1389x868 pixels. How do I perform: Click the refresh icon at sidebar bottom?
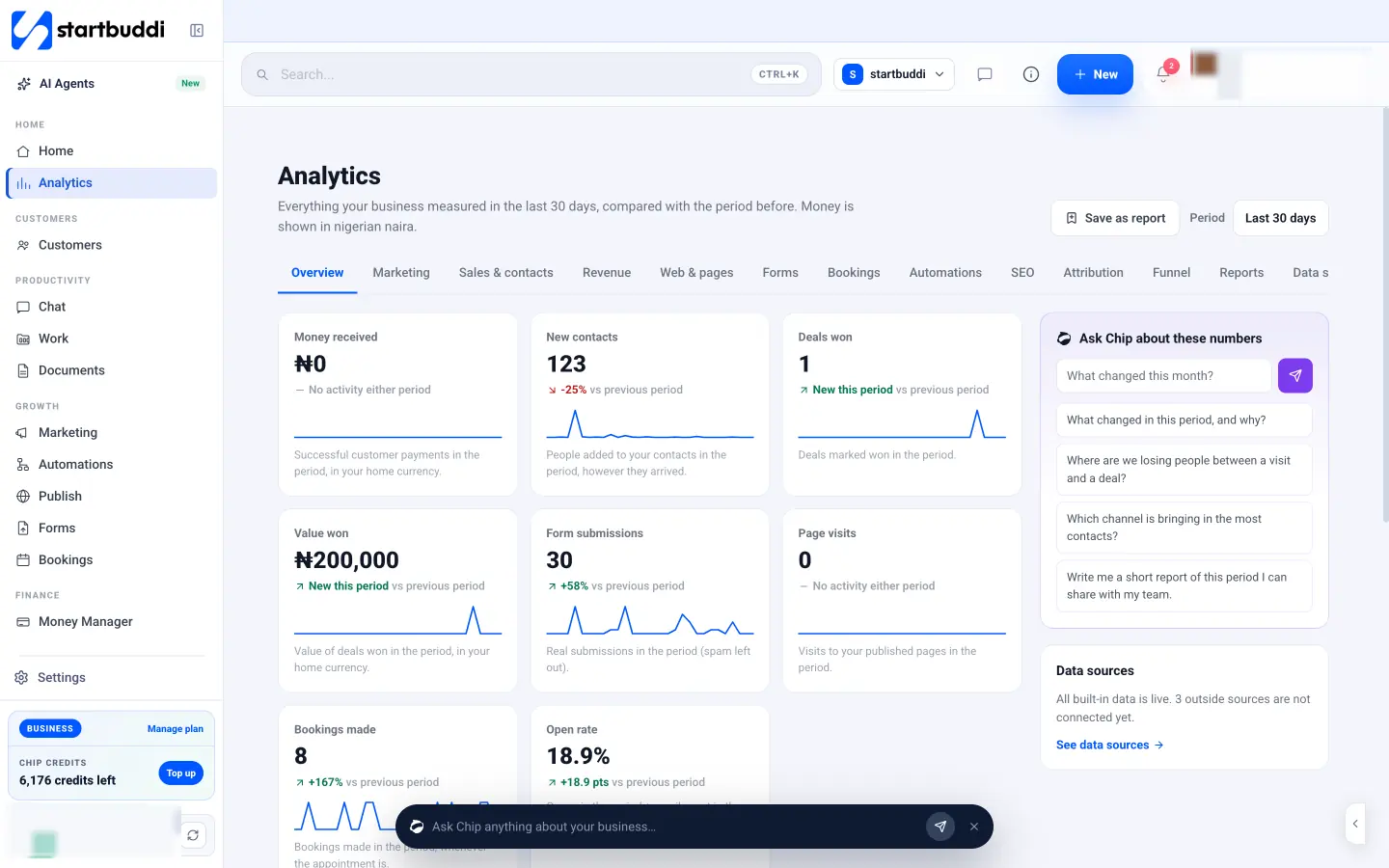193,835
